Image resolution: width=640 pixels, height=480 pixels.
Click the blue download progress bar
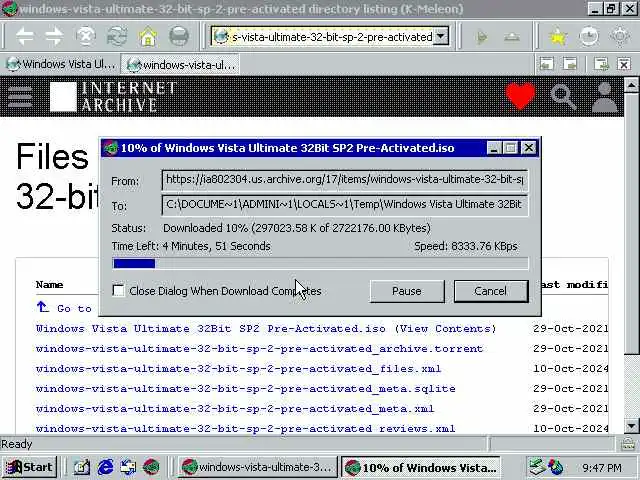134,264
